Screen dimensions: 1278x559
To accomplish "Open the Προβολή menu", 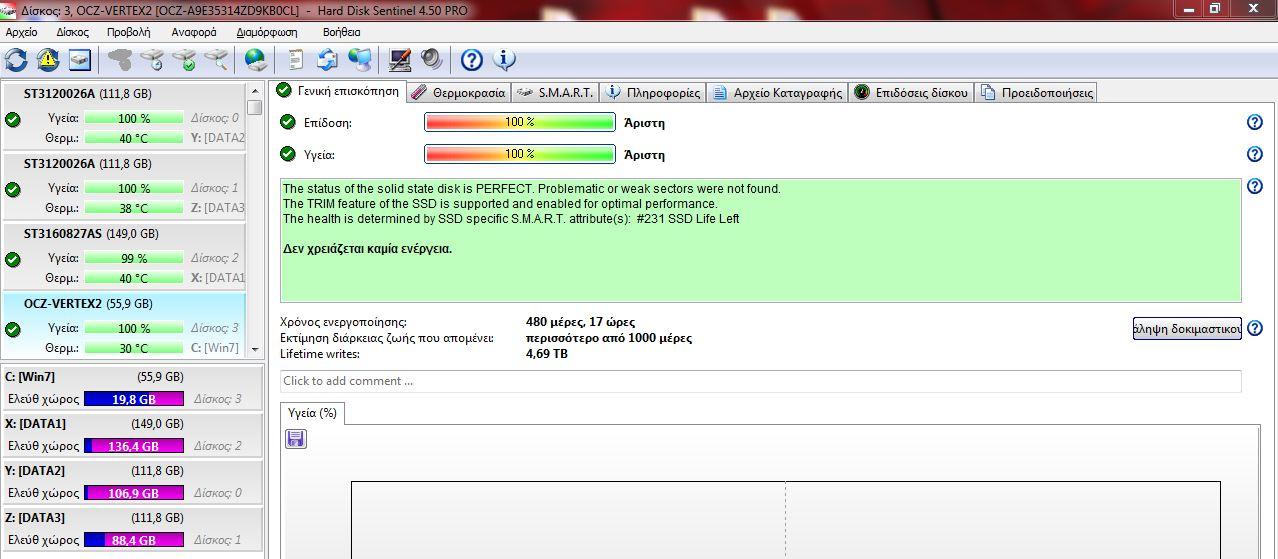I will (128, 32).
